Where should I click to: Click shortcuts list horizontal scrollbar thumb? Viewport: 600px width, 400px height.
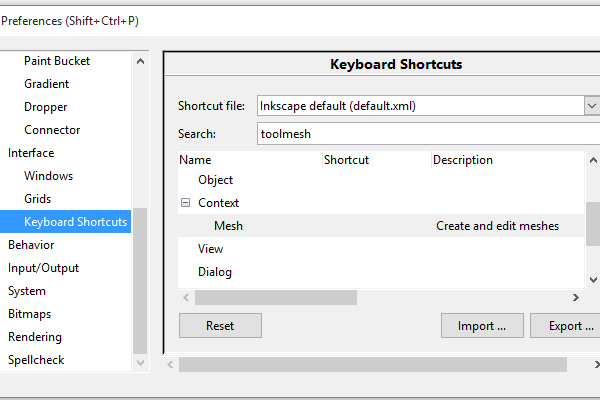(x=276, y=297)
